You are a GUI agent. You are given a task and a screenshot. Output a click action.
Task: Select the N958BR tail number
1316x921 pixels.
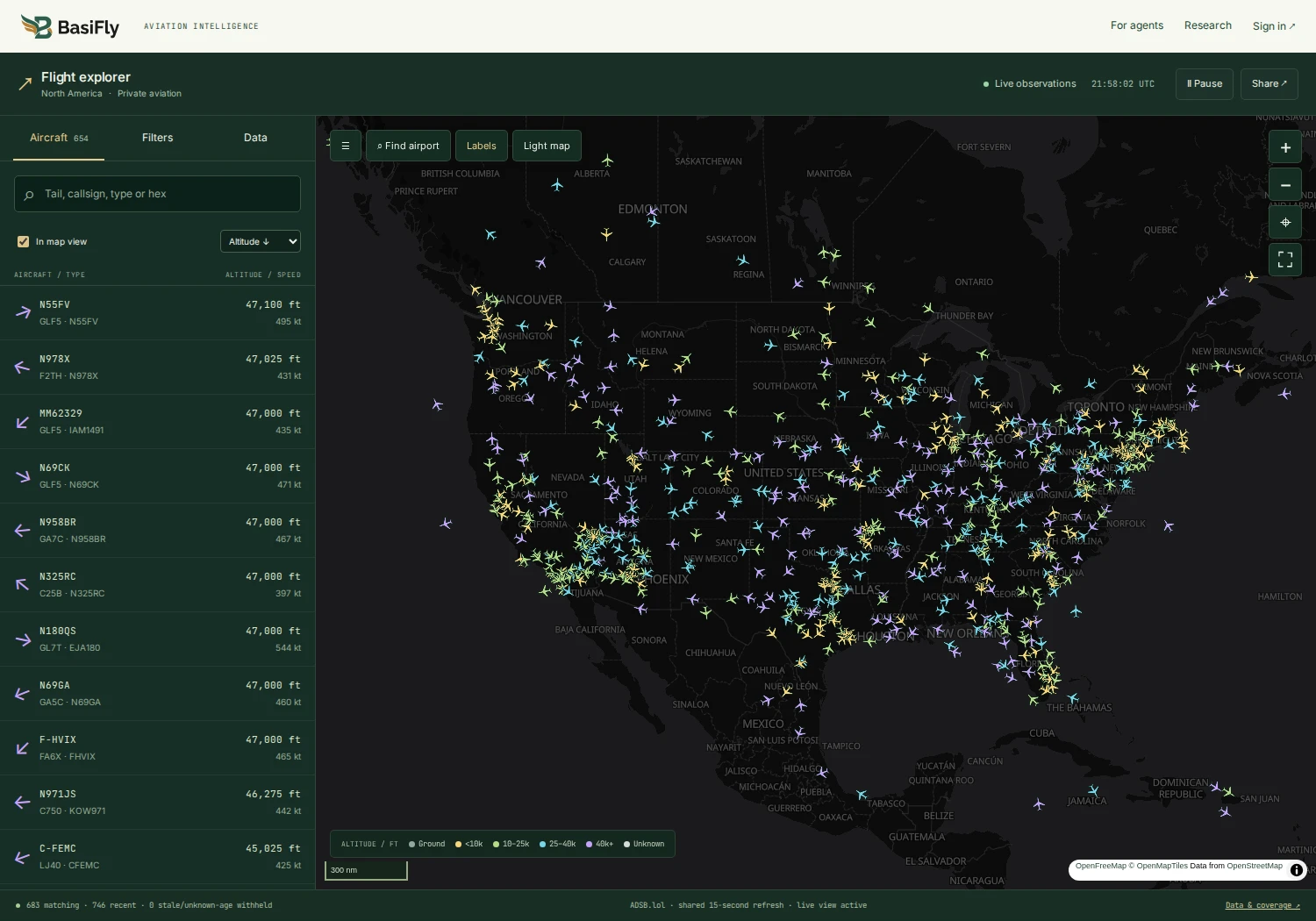point(58,522)
